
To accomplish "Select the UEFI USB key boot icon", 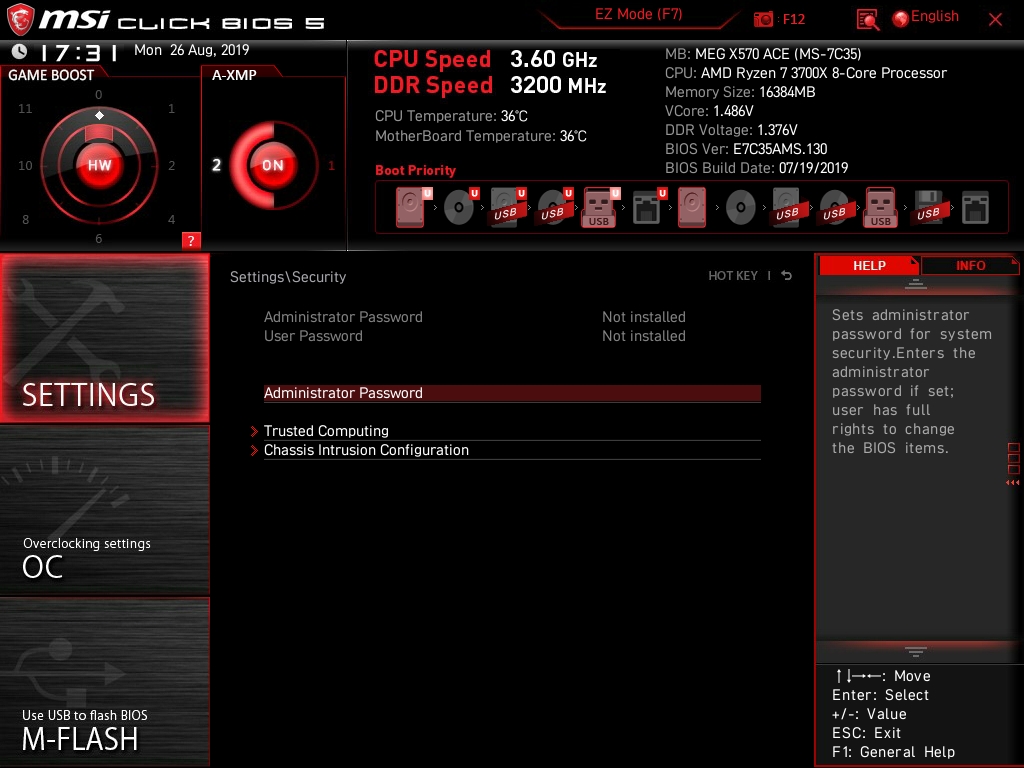I will click(600, 207).
